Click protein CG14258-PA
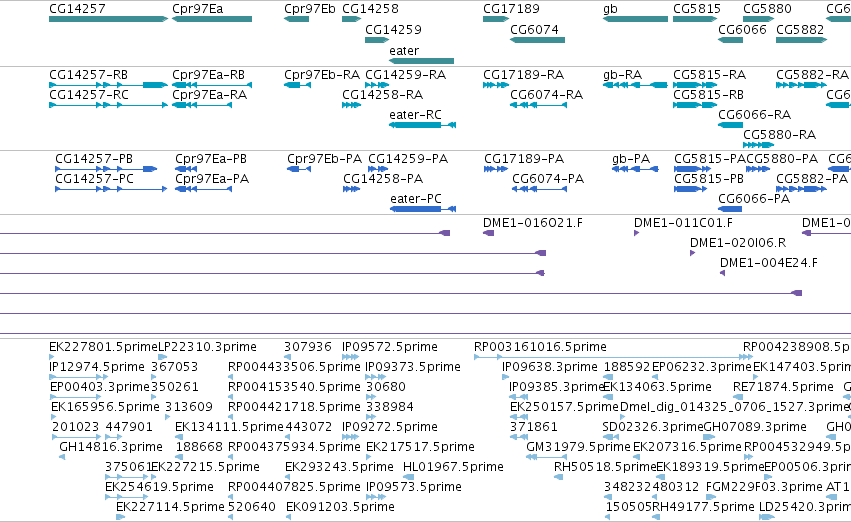Viewport: 851px width, 522px height. pyautogui.click(x=352, y=189)
